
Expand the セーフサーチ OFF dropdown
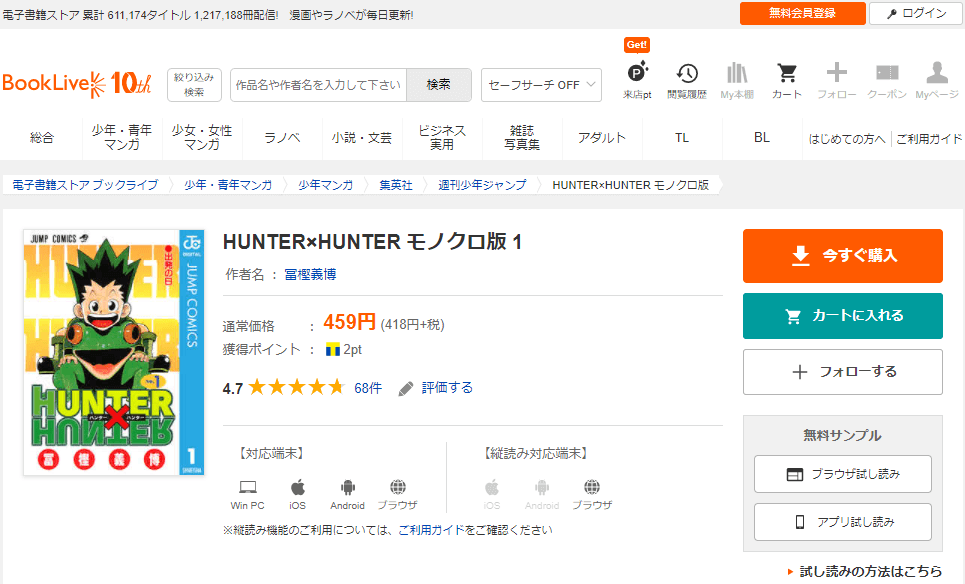pyautogui.click(x=541, y=85)
